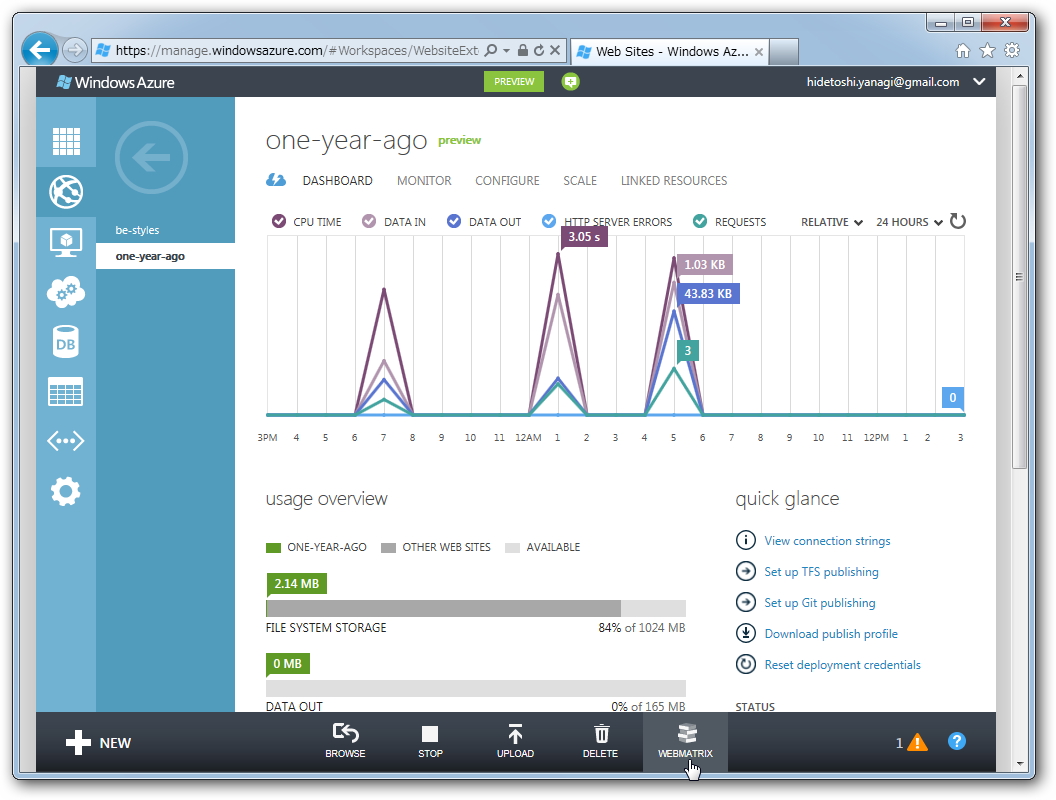This screenshot has width=1056, height=800.
Task: Open the CONFIGURE tab
Action: (x=507, y=181)
